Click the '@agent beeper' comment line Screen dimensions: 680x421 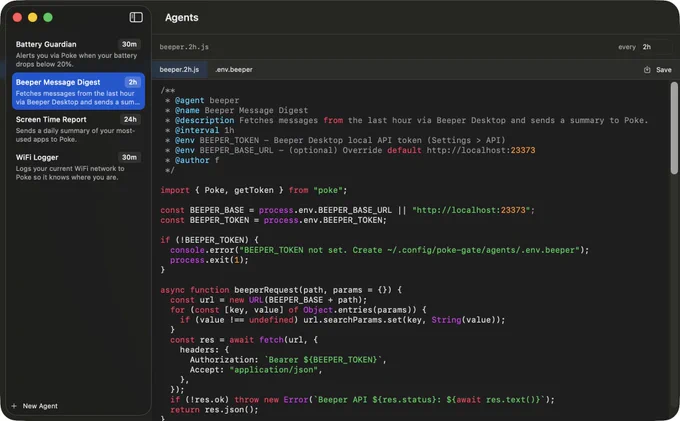(202, 100)
